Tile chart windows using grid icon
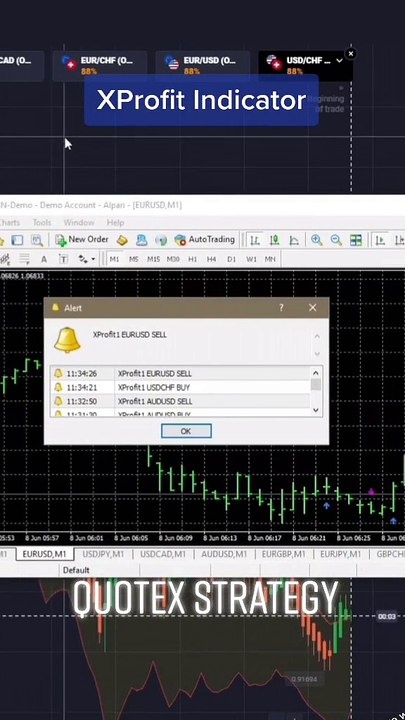 click(356, 240)
